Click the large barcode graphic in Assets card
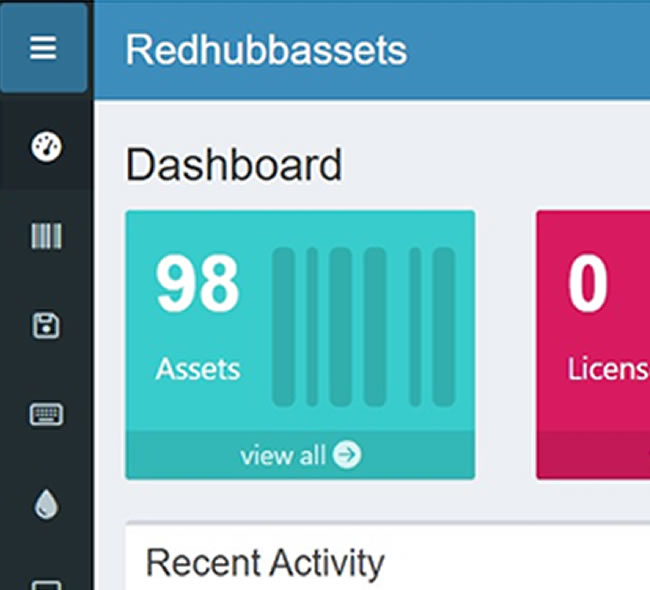 point(363,327)
